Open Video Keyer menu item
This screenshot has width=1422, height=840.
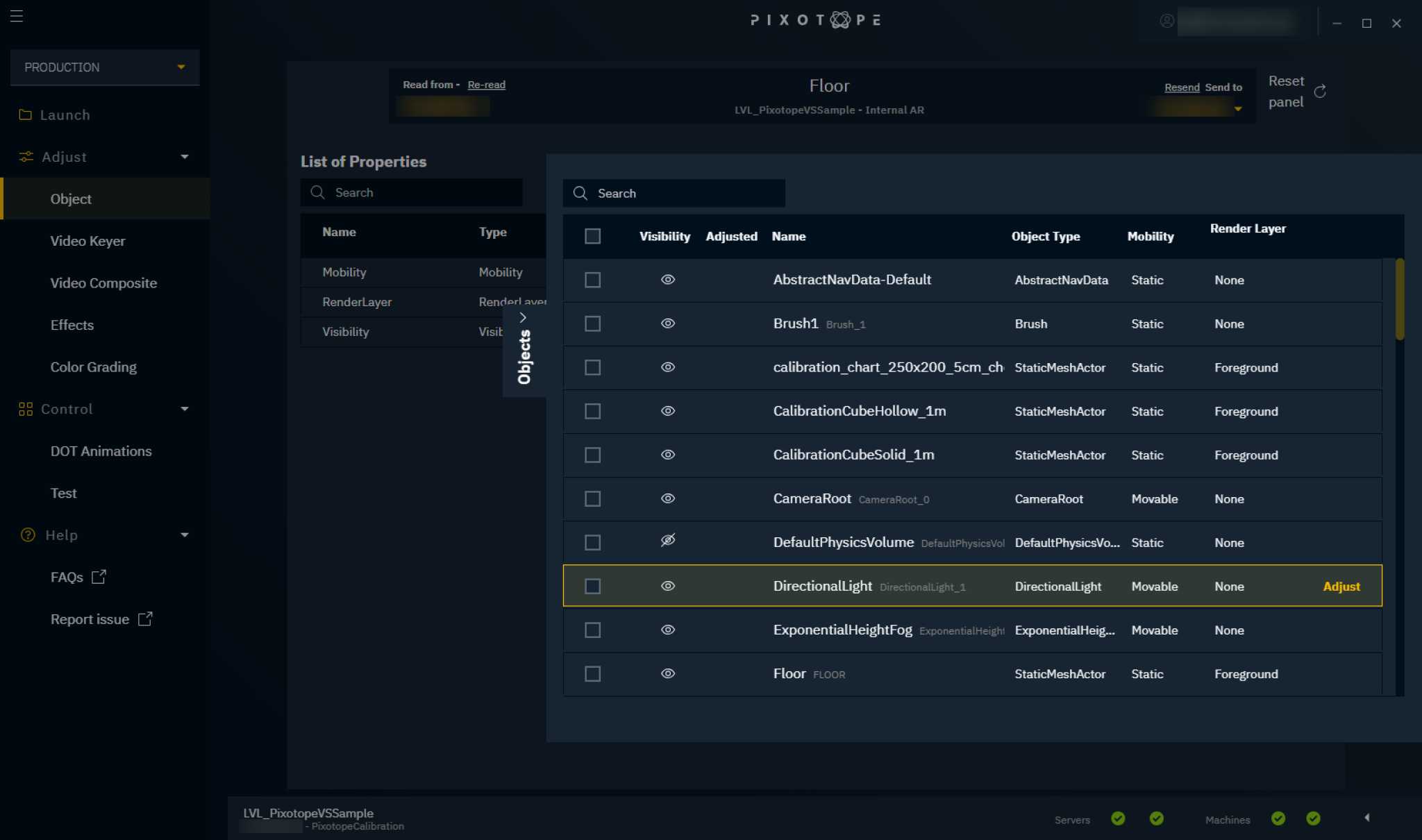(x=87, y=241)
